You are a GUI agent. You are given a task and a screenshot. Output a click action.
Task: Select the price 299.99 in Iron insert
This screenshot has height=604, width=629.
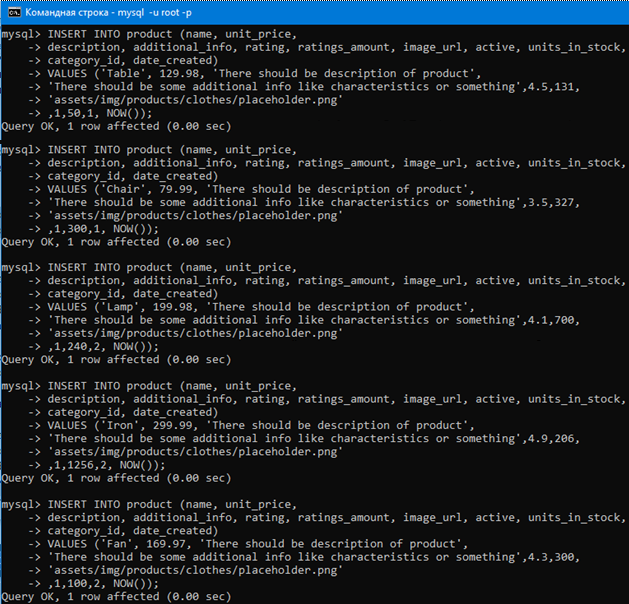click(172, 425)
